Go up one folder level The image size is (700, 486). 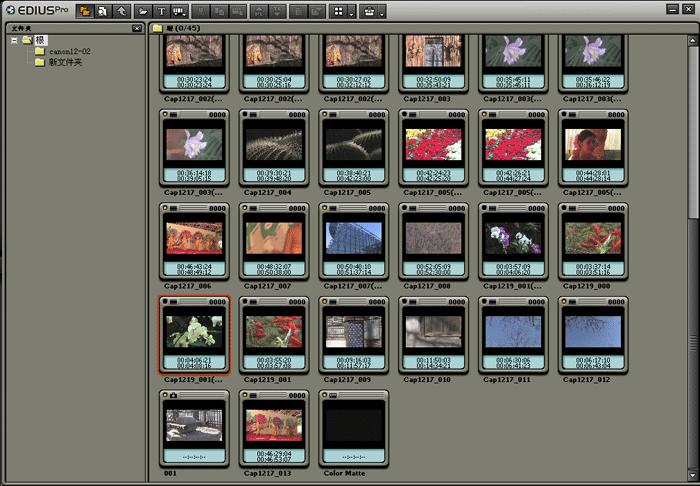(x=121, y=12)
